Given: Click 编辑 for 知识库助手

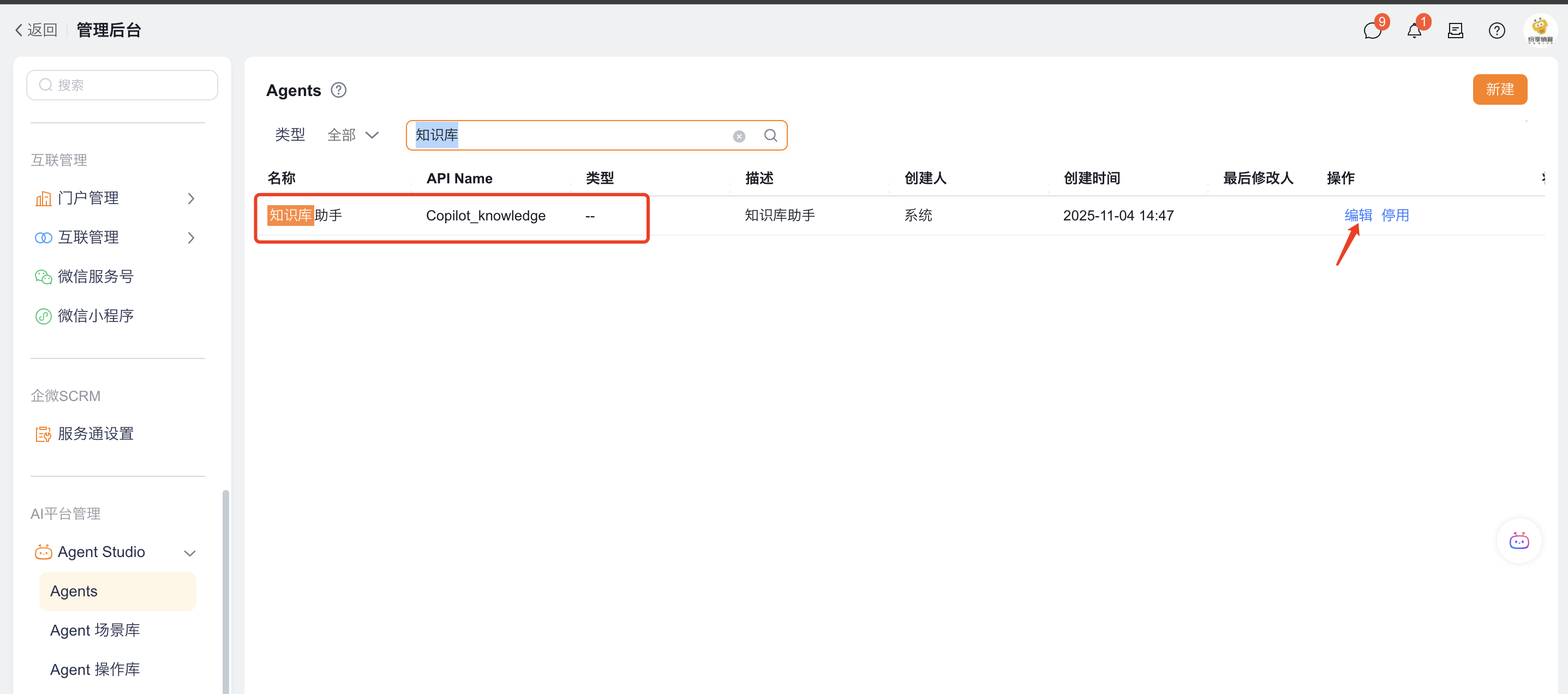Looking at the screenshot, I should point(1358,215).
